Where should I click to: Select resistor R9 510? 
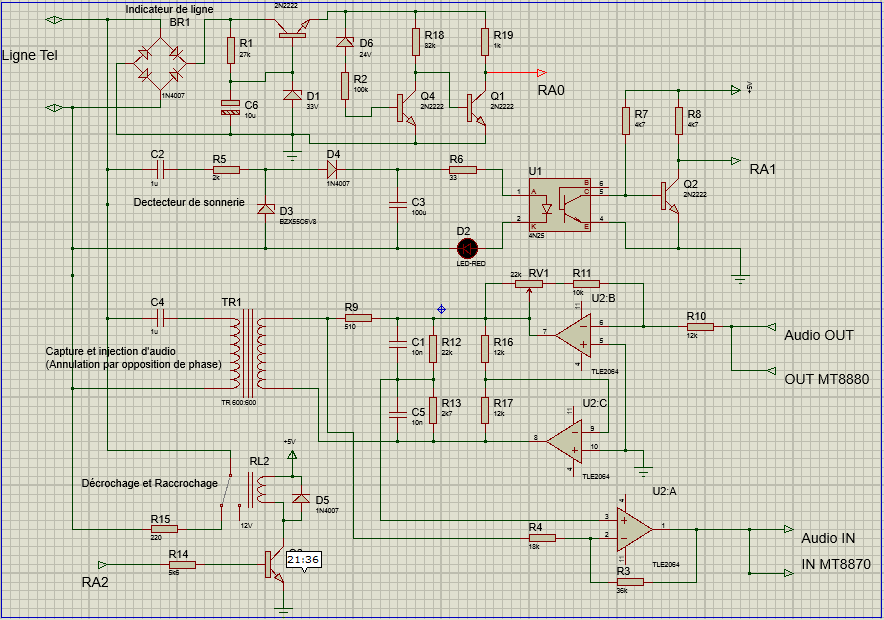tap(358, 318)
